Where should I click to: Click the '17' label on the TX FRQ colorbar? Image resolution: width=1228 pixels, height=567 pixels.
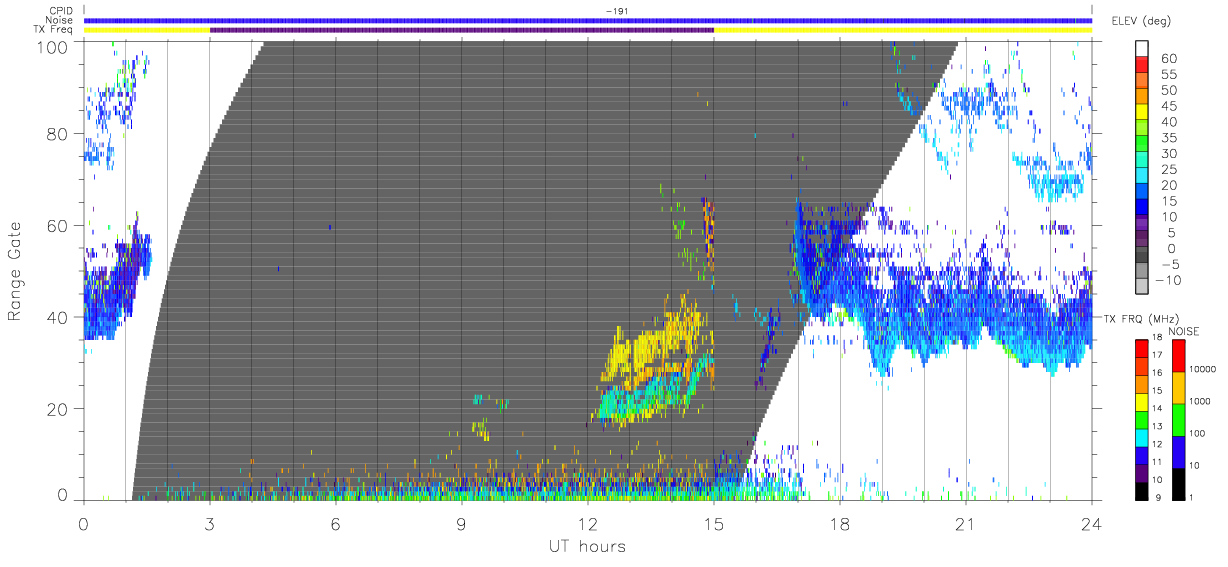(x=1159, y=356)
